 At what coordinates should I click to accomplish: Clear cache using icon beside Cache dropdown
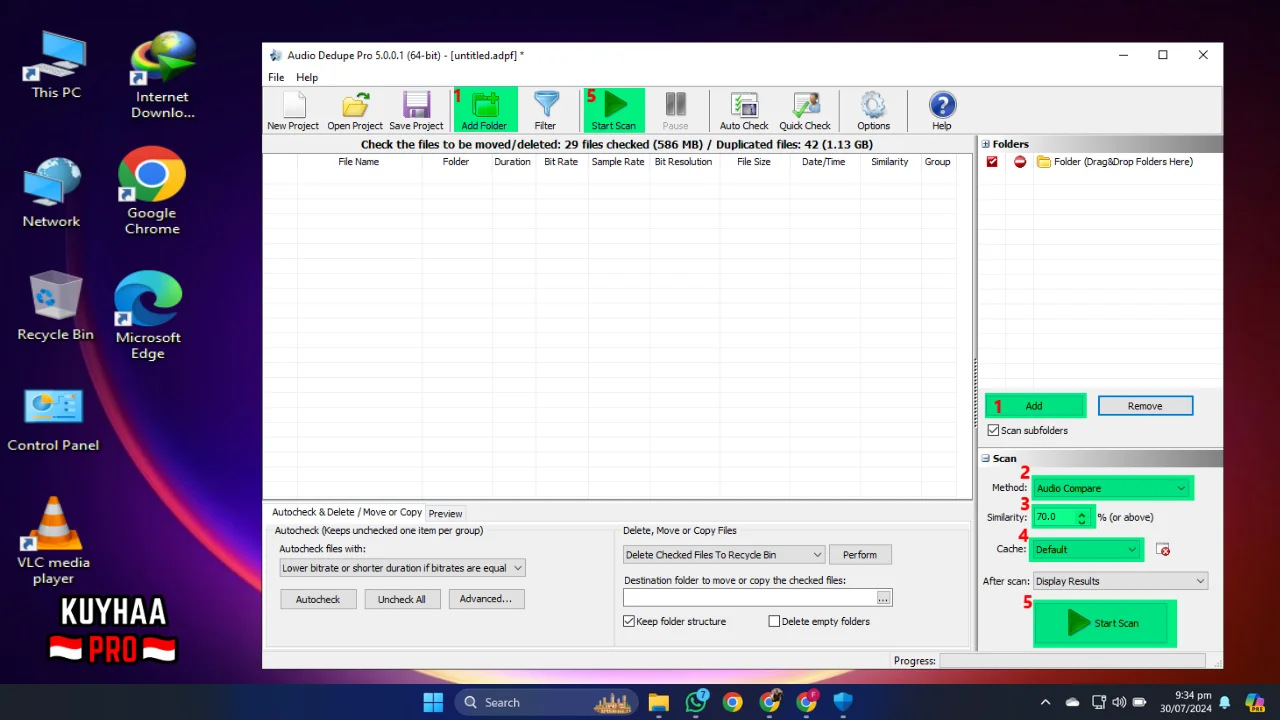(x=1162, y=549)
